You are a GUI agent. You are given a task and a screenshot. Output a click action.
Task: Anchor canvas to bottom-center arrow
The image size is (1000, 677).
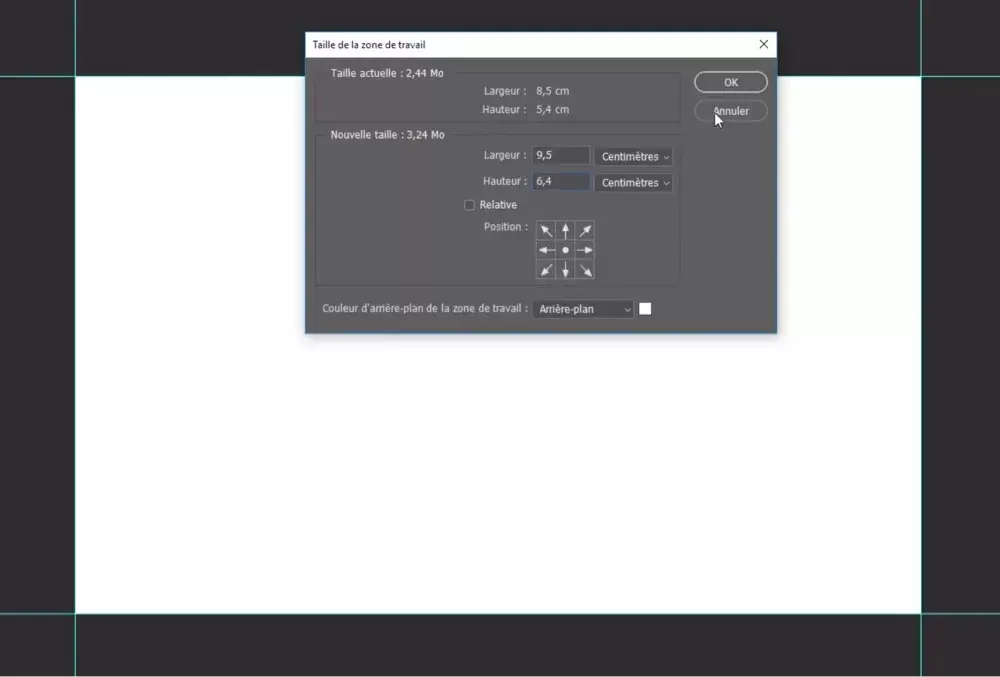pyautogui.click(x=566, y=270)
